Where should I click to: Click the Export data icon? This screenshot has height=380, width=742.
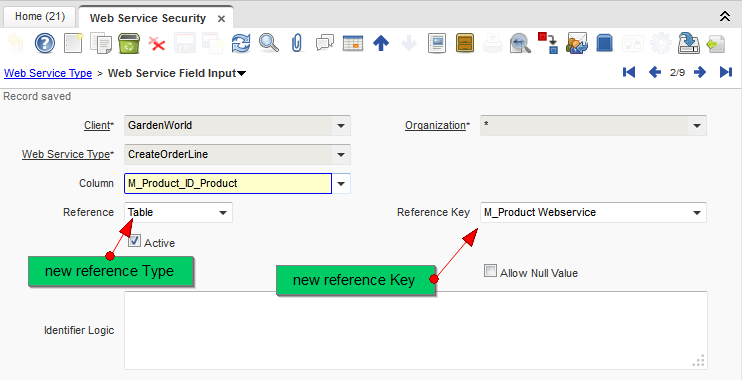click(x=689, y=44)
